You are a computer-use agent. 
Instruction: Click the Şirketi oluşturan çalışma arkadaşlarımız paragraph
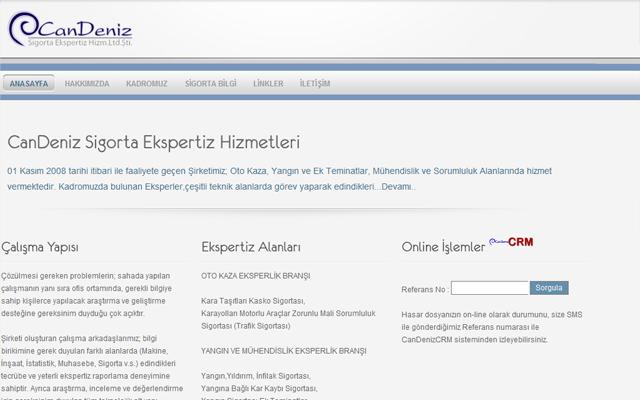coord(92,367)
